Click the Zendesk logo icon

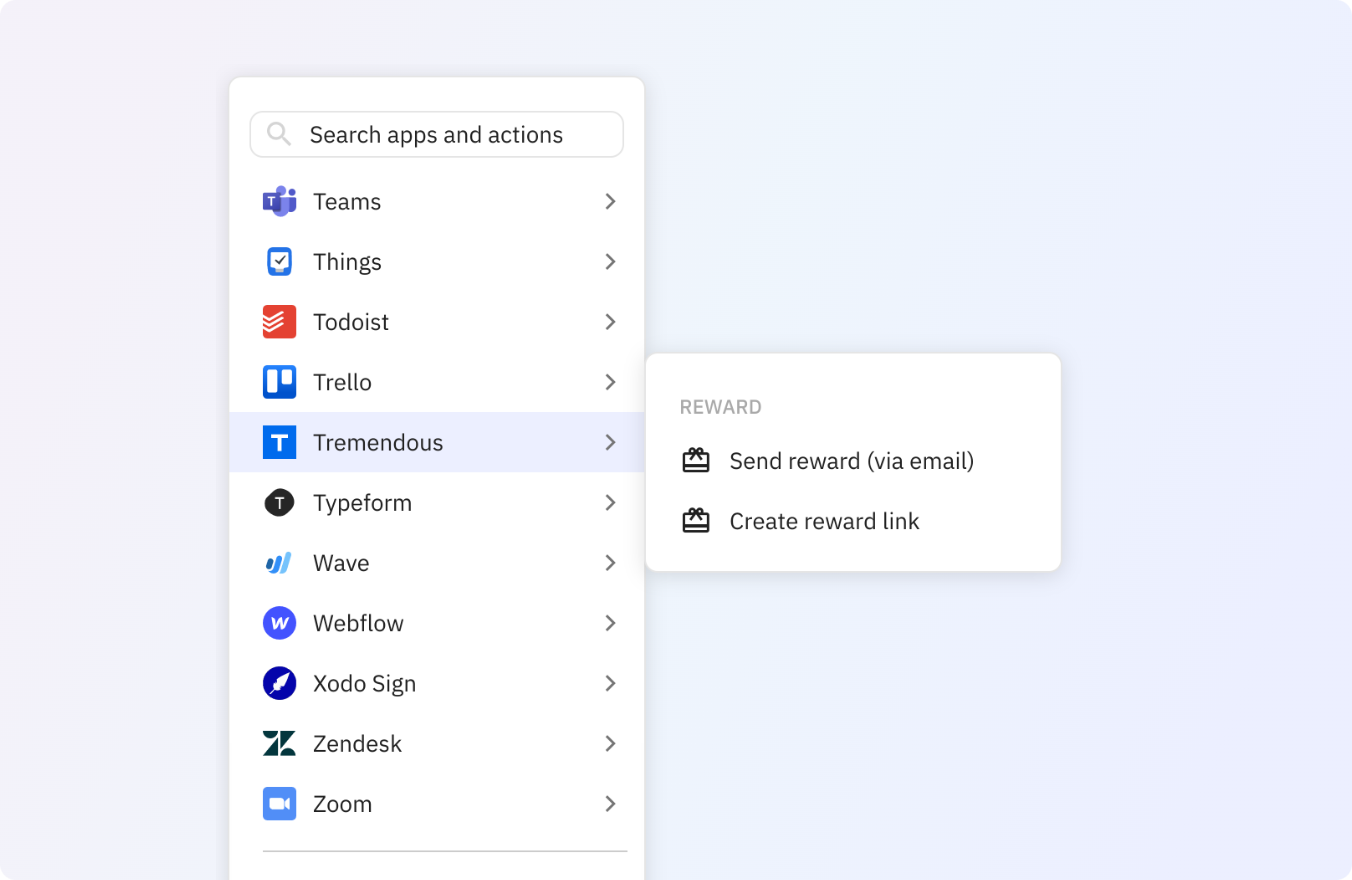pyautogui.click(x=279, y=743)
